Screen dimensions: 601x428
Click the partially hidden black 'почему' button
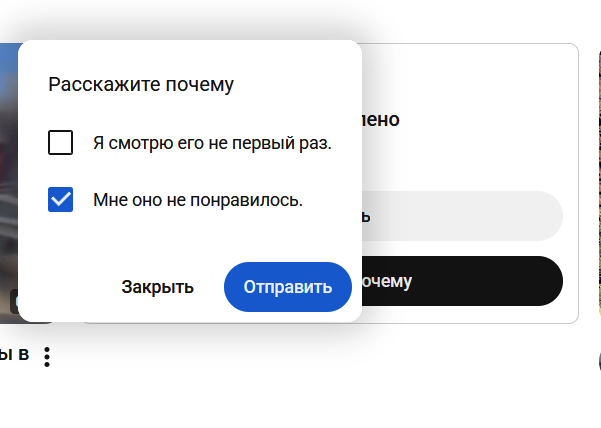(462, 281)
